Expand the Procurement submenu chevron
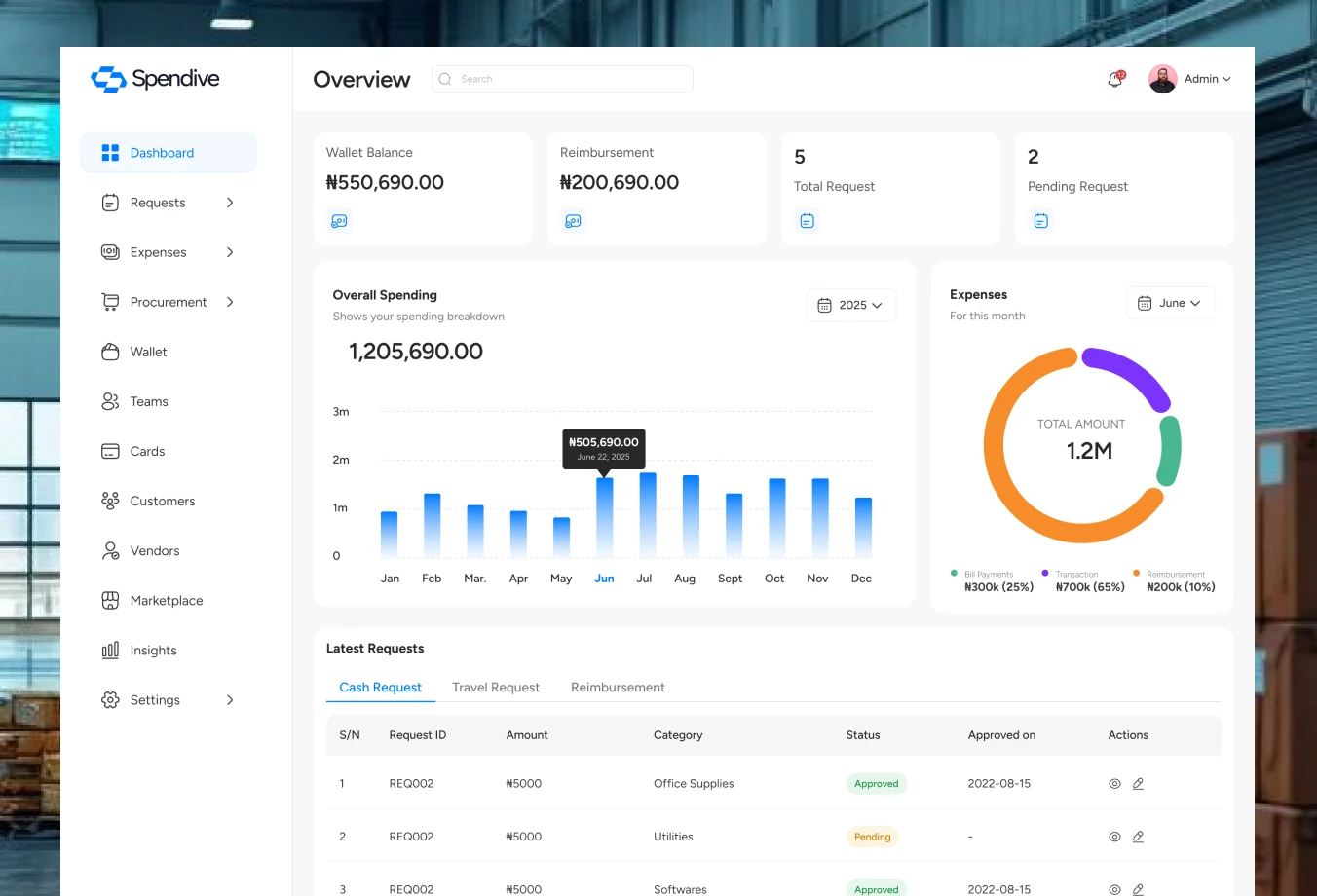 pyautogui.click(x=230, y=302)
